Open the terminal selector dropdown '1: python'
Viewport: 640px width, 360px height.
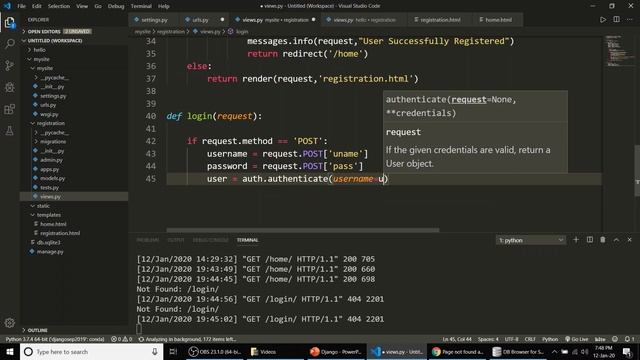coord(531,240)
